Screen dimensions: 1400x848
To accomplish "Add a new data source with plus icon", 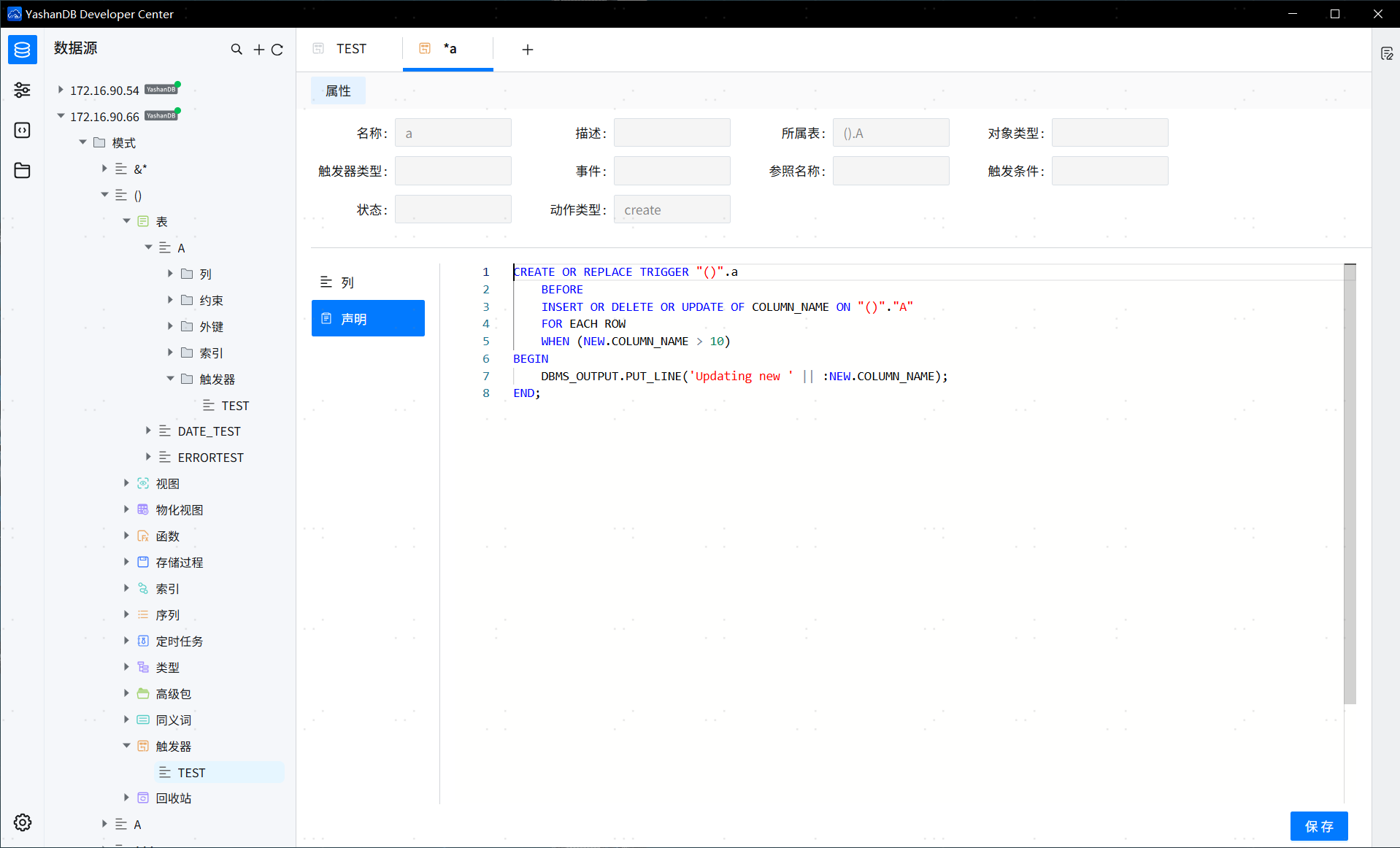I will [x=258, y=49].
